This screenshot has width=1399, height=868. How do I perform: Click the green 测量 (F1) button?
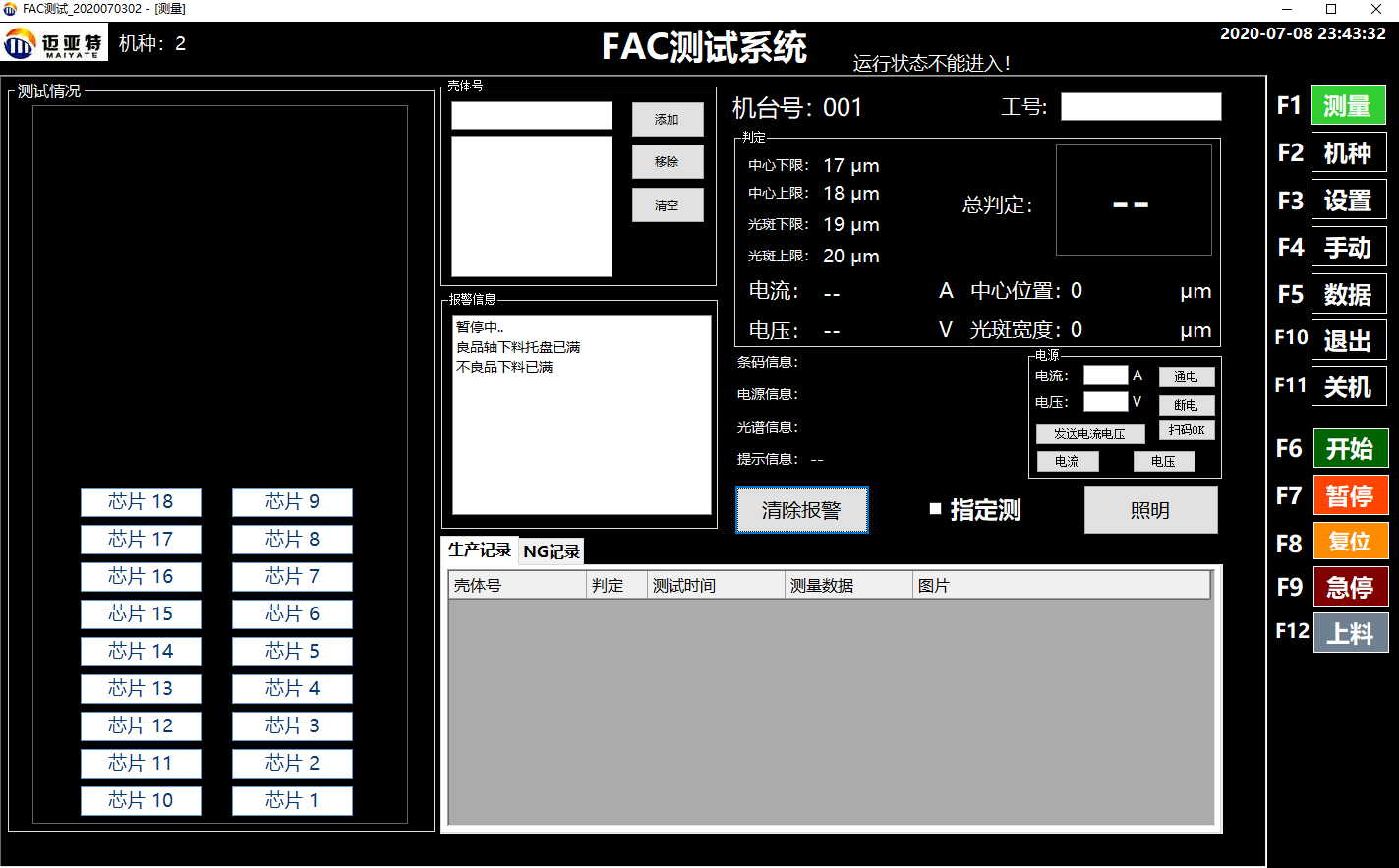(x=1348, y=105)
